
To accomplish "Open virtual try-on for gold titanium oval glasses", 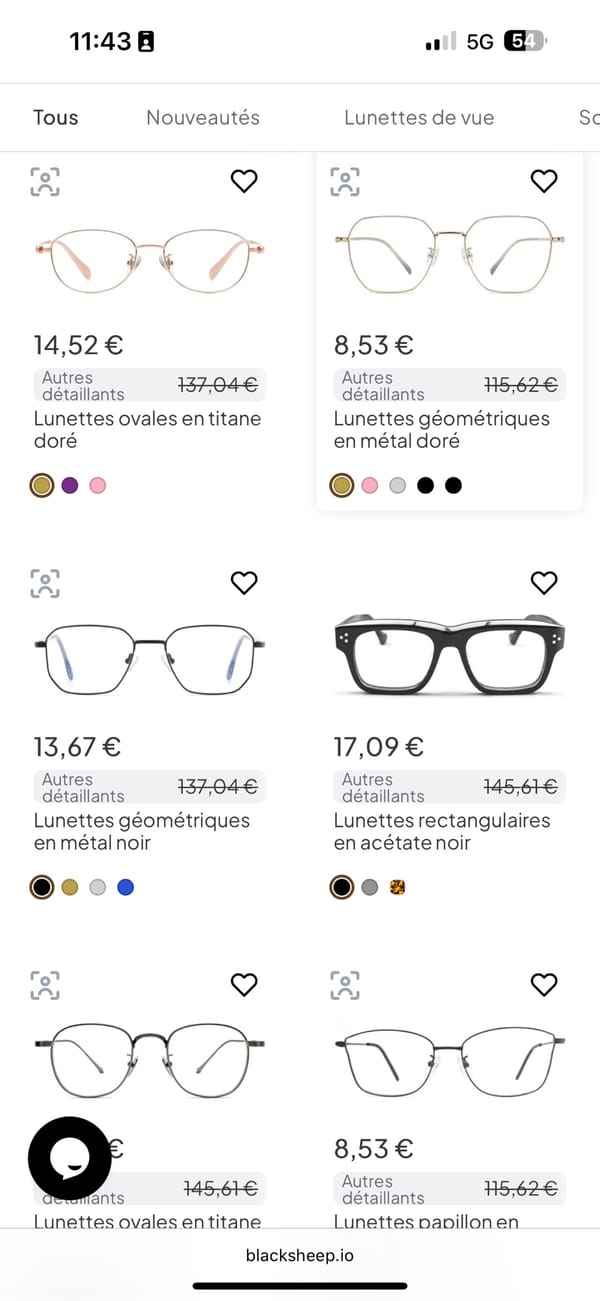I will (x=45, y=182).
